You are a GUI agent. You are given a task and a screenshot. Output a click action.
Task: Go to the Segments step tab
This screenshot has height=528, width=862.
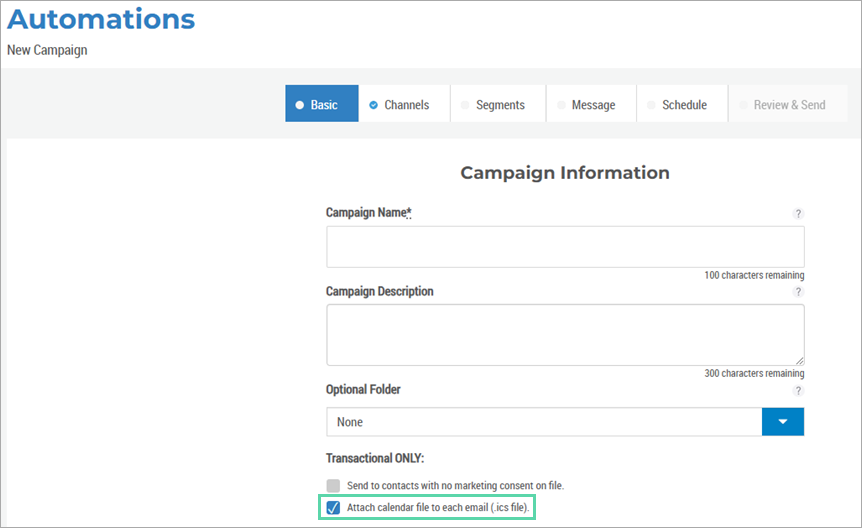pos(498,103)
